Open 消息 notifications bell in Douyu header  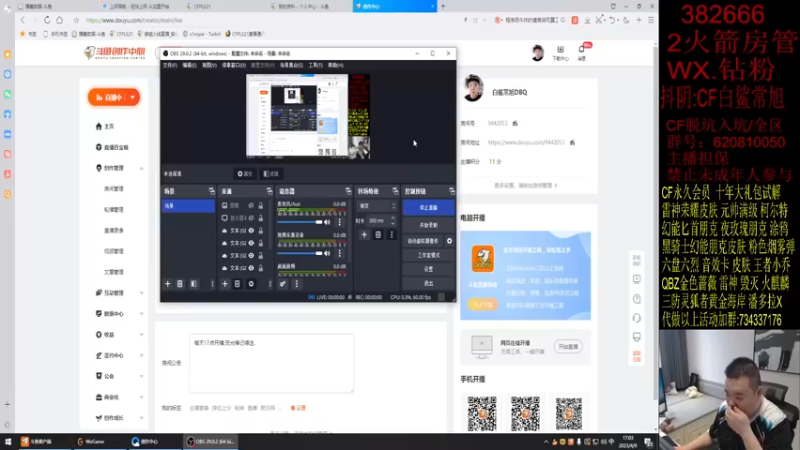click(582, 53)
